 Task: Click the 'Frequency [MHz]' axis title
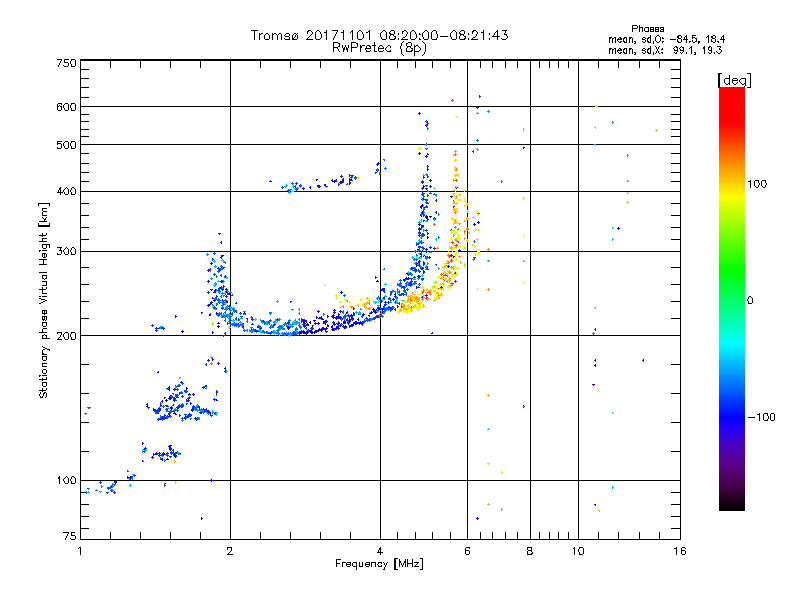tap(379, 564)
